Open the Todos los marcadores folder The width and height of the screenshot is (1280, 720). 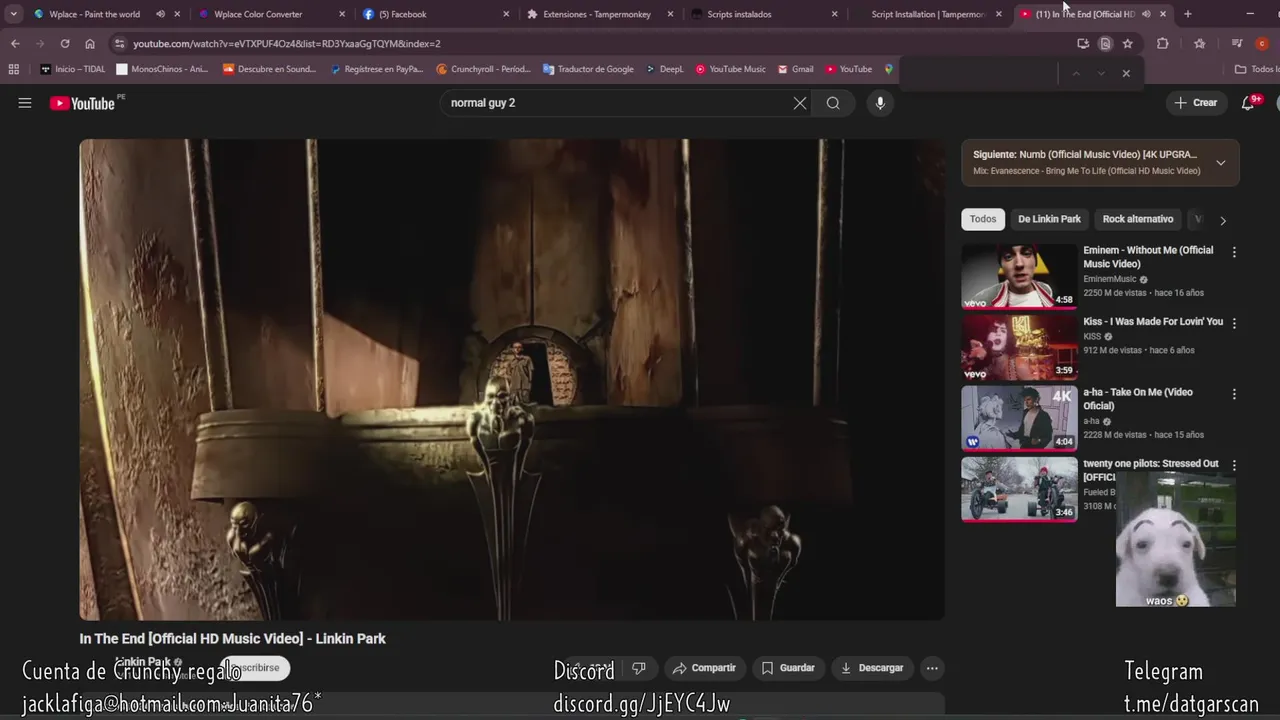click(1257, 69)
